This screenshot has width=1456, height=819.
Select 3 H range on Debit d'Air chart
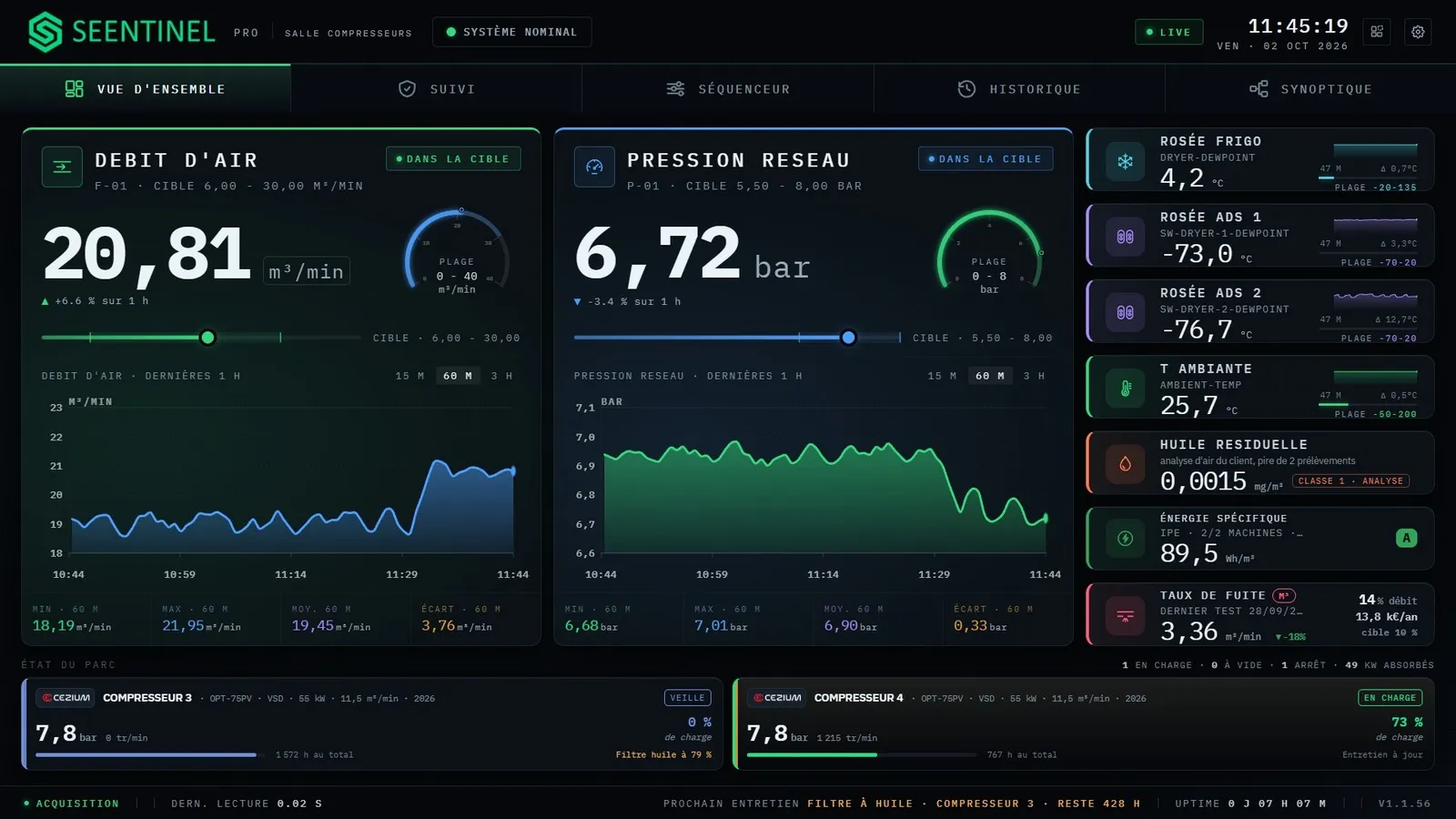click(x=501, y=376)
